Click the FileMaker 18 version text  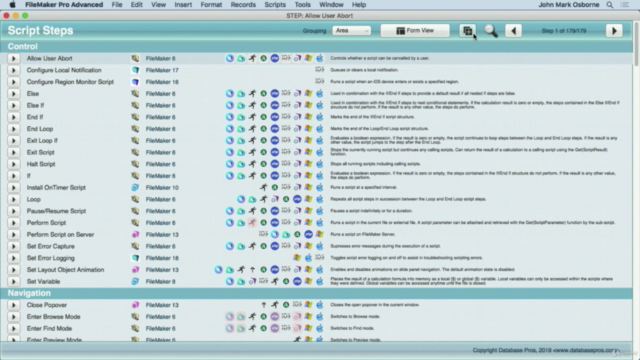click(162, 258)
